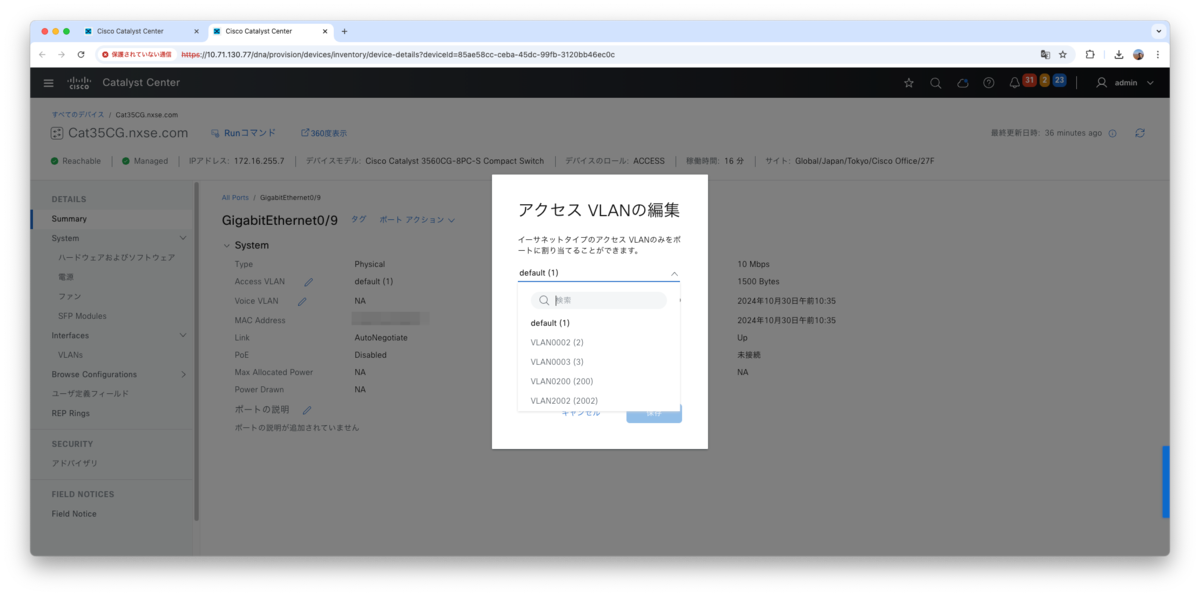This screenshot has width=1200, height=596.
Task: Switch to the first Cisco Catalyst Center browser tab
Action: coord(130,31)
